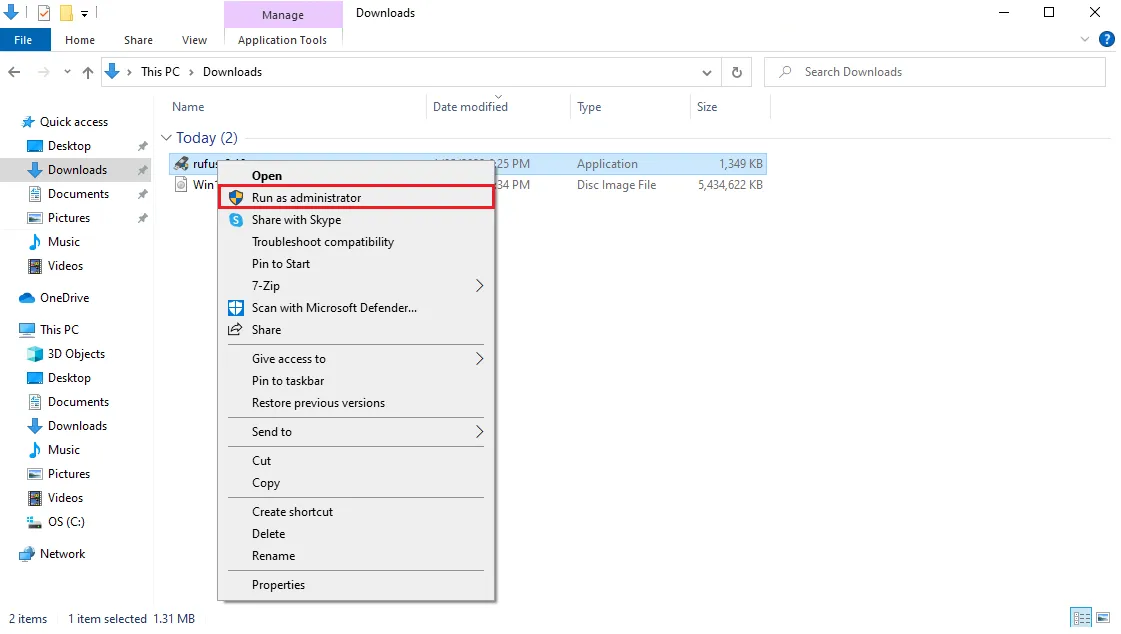Select Create shortcut
1121x634 pixels.
click(356, 512)
